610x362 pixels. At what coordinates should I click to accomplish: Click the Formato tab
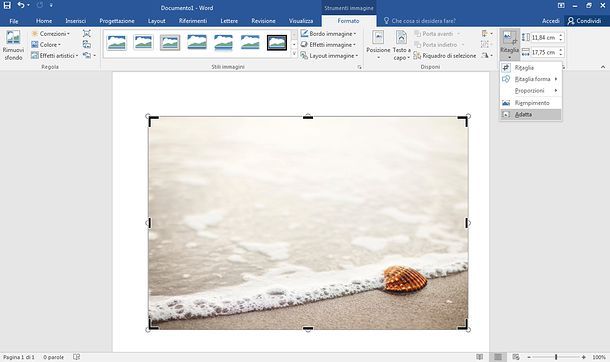[349, 21]
